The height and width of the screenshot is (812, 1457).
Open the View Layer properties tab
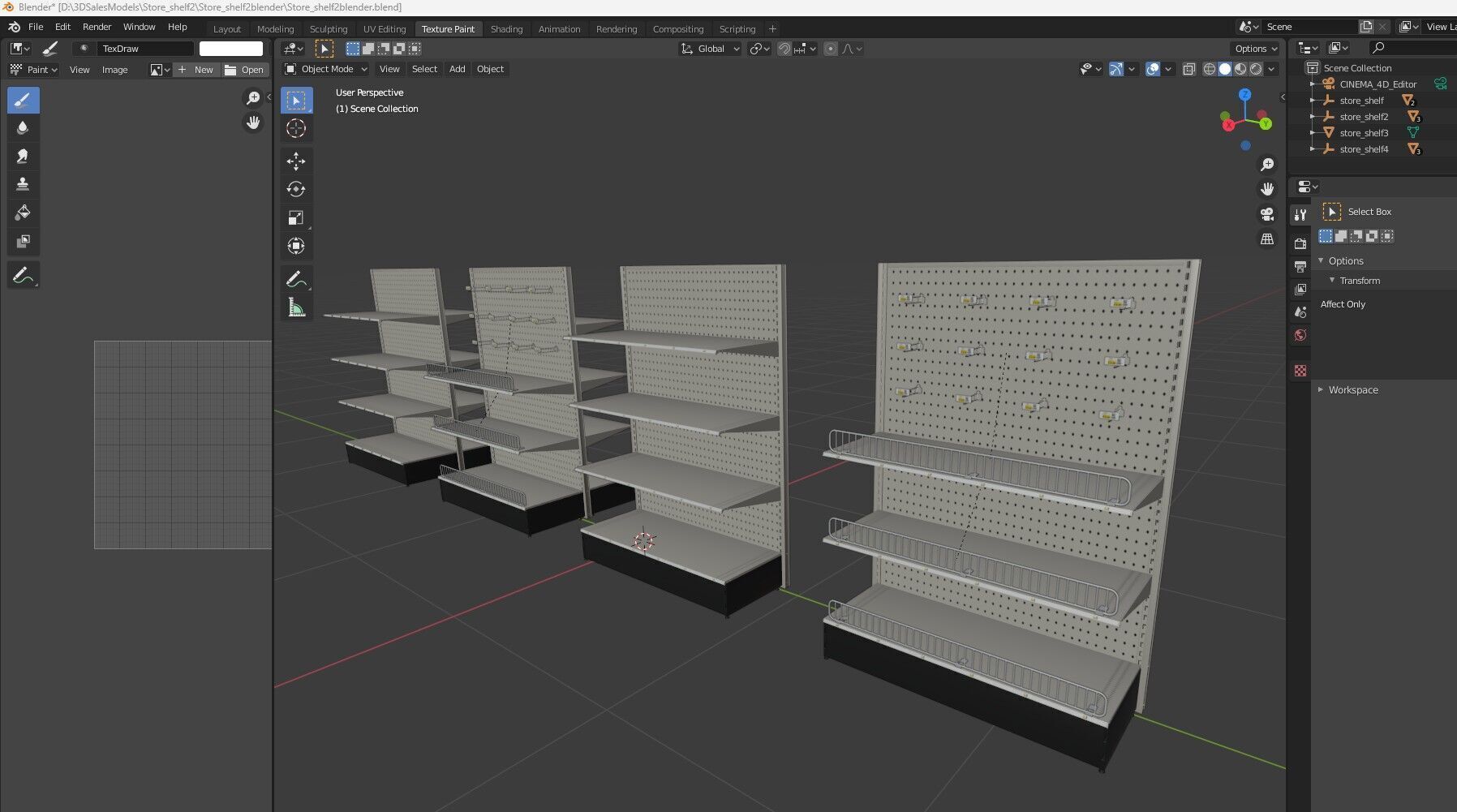[1300, 289]
